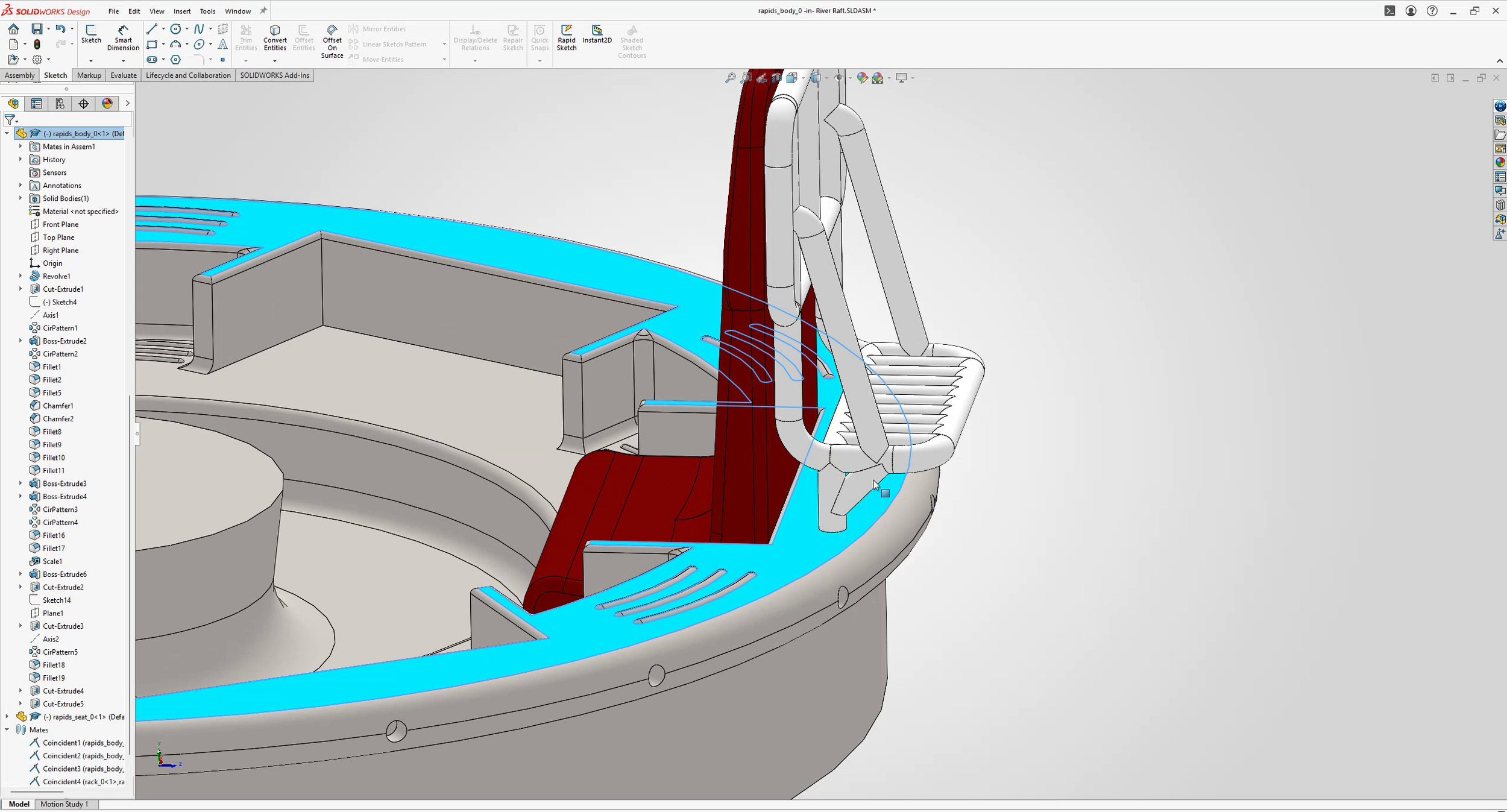The width and height of the screenshot is (1507, 812).
Task: Select the Smart Dimension tool
Action: click(123, 36)
